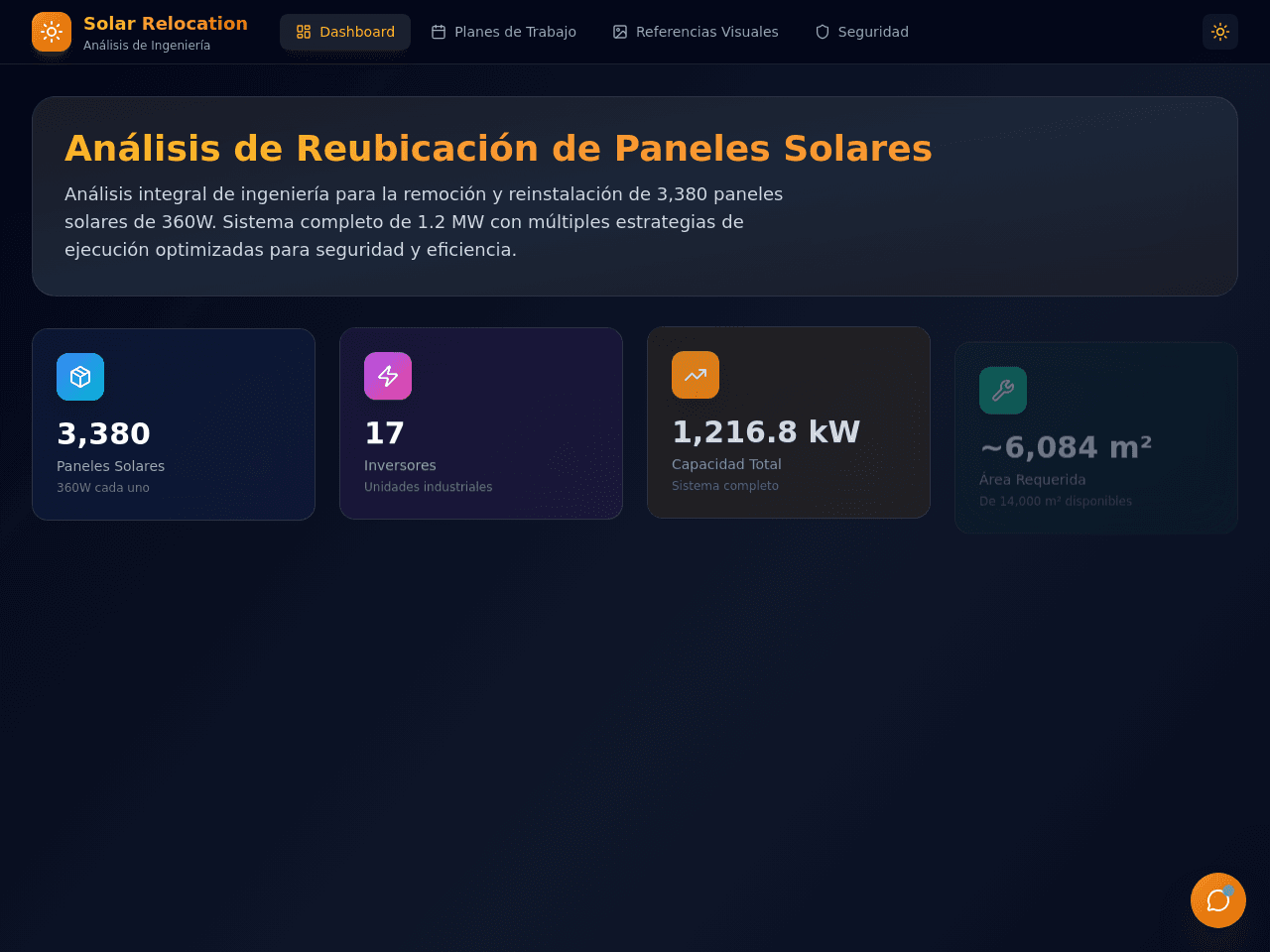Click the Solar Relocation sun logo
This screenshot has width=1270, height=952.
(x=52, y=32)
